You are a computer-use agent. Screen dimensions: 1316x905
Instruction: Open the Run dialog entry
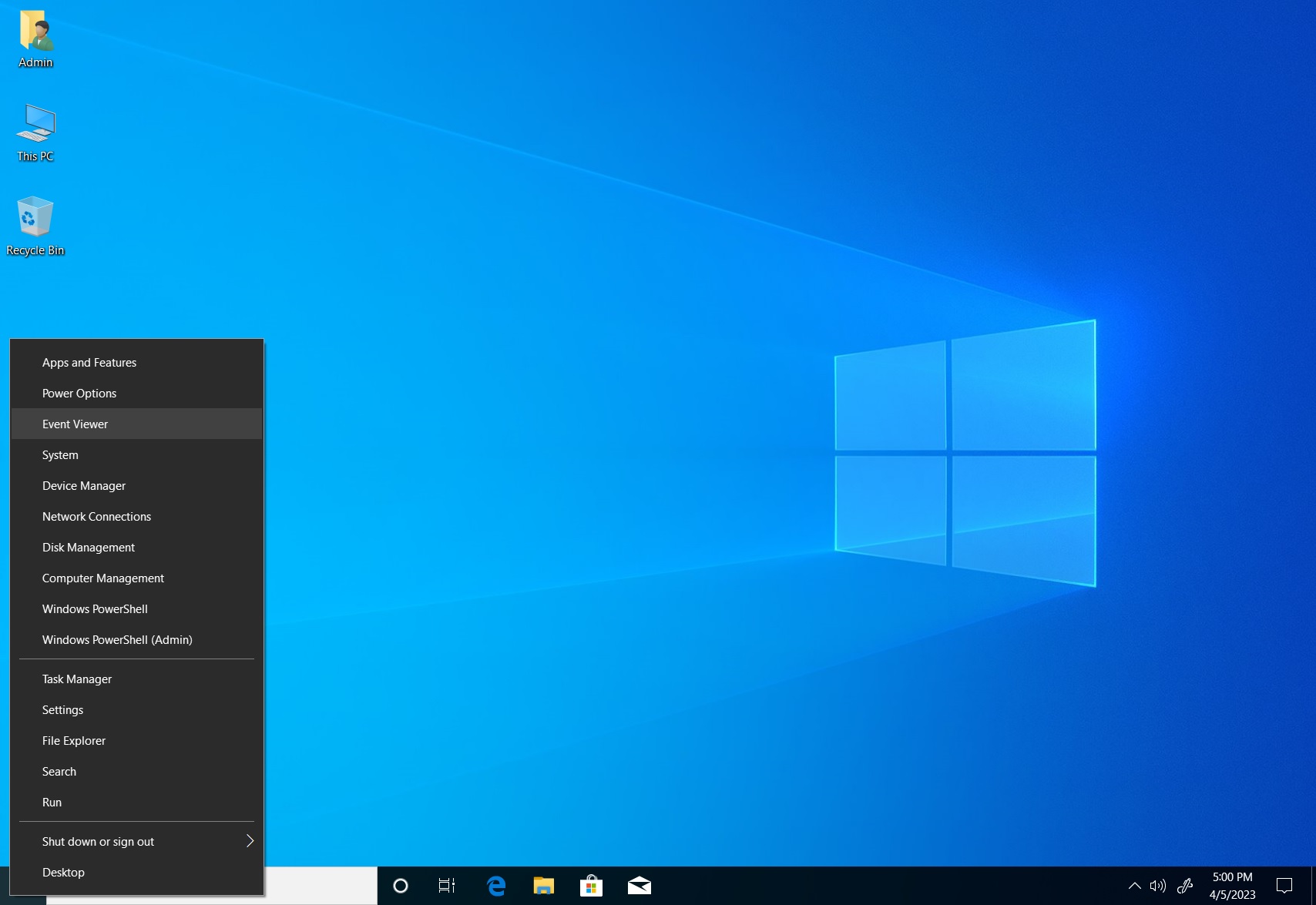coord(137,802)
